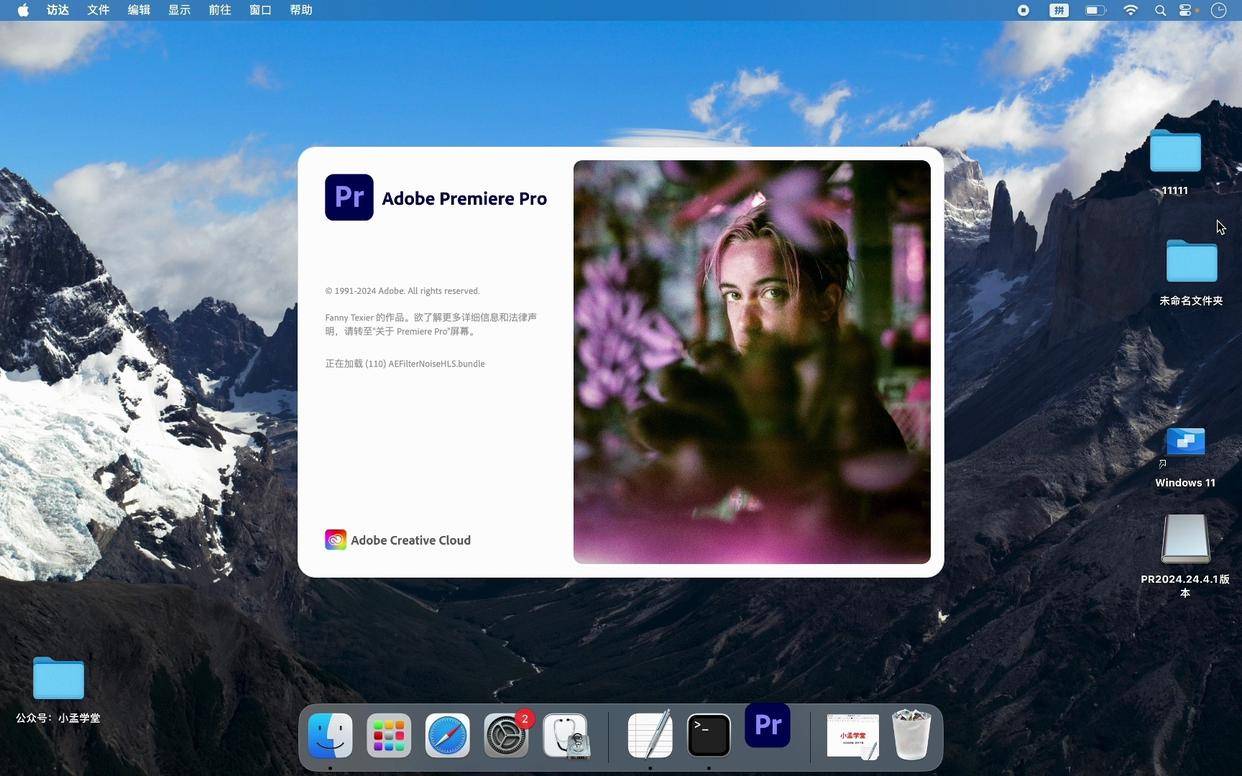This screenshot has height=776, width=1242.
Task: Select the 11111 desktop folder
Action: [1175, 161]
